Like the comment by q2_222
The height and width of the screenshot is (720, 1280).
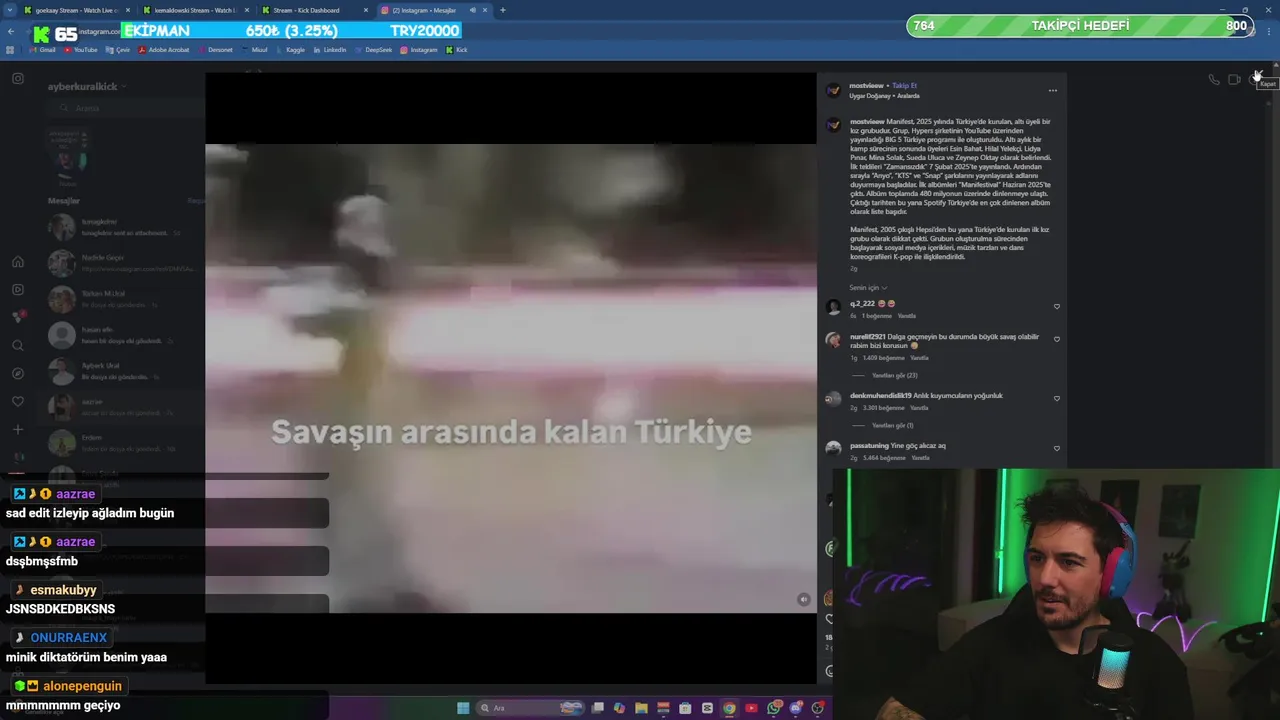(x=1057, y=307)
